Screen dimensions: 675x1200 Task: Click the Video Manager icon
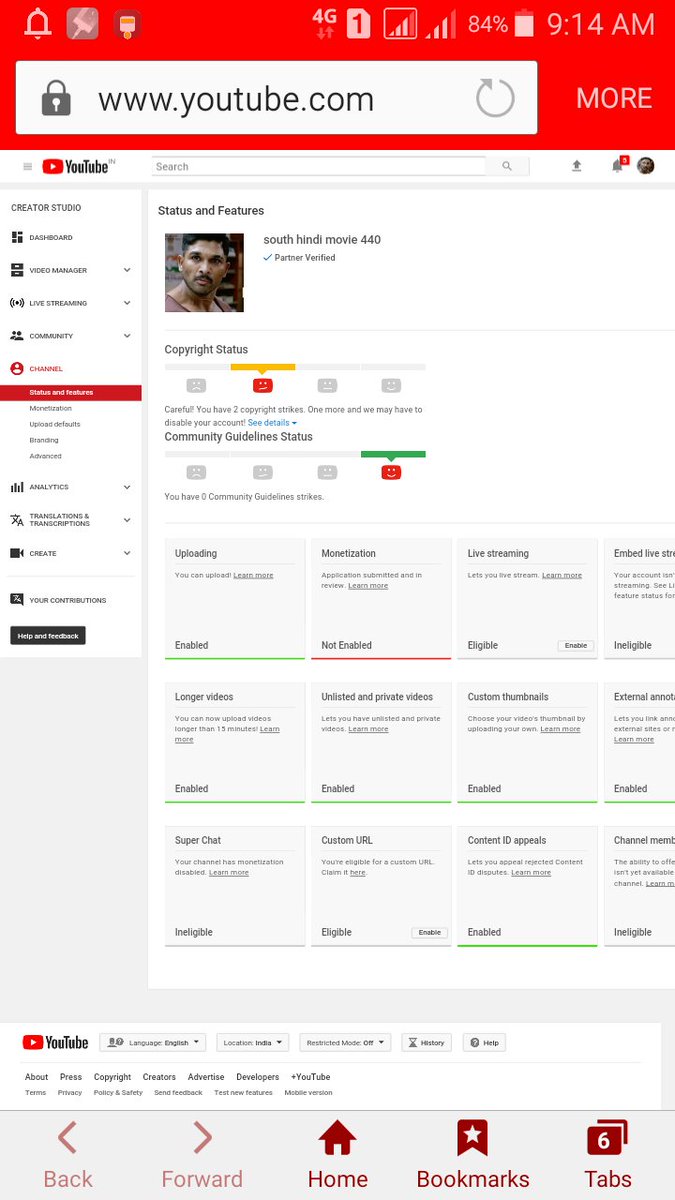pyautogui.click(x=17, y=270)
